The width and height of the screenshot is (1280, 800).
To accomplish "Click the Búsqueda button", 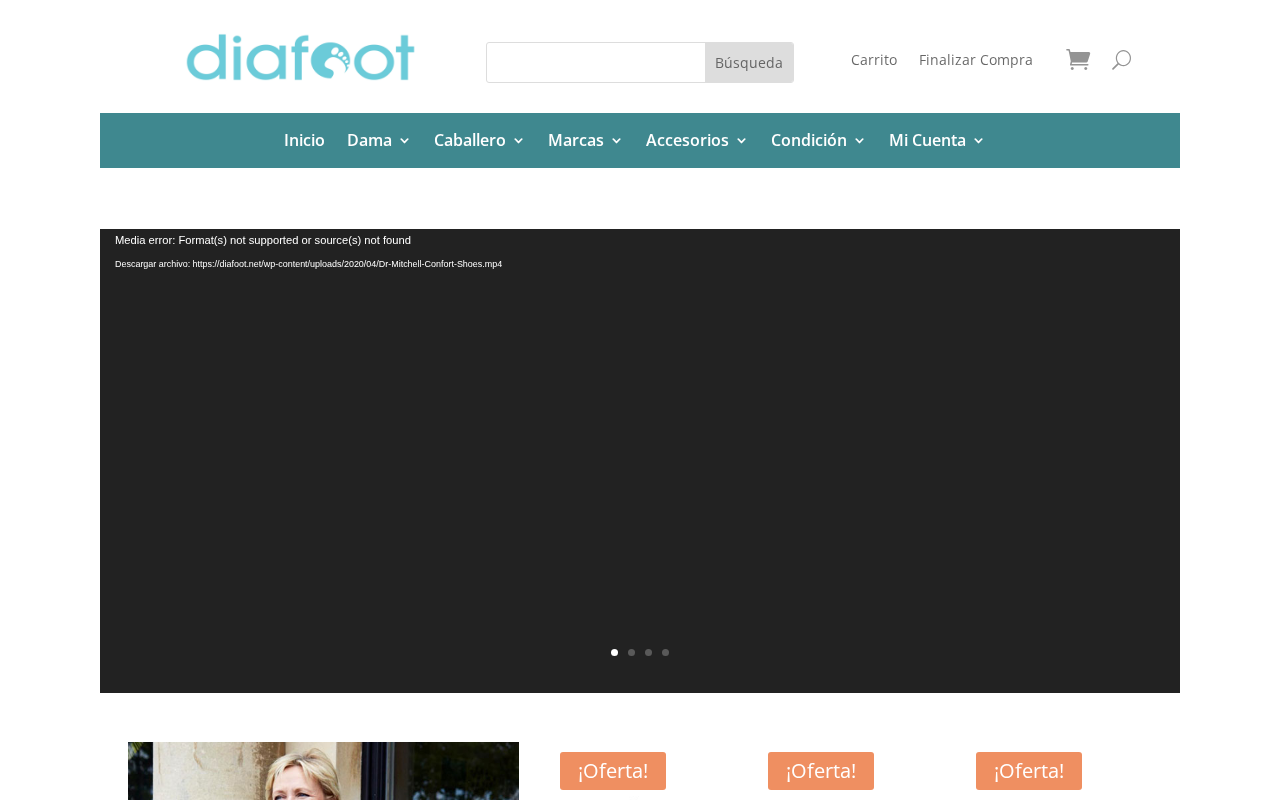I will [749, 62].
